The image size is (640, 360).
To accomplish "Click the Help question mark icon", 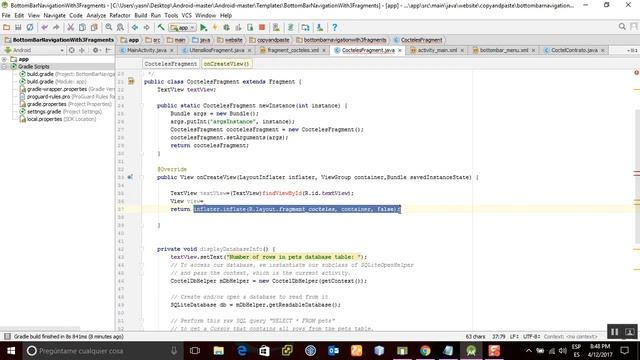I will point(334,27).
